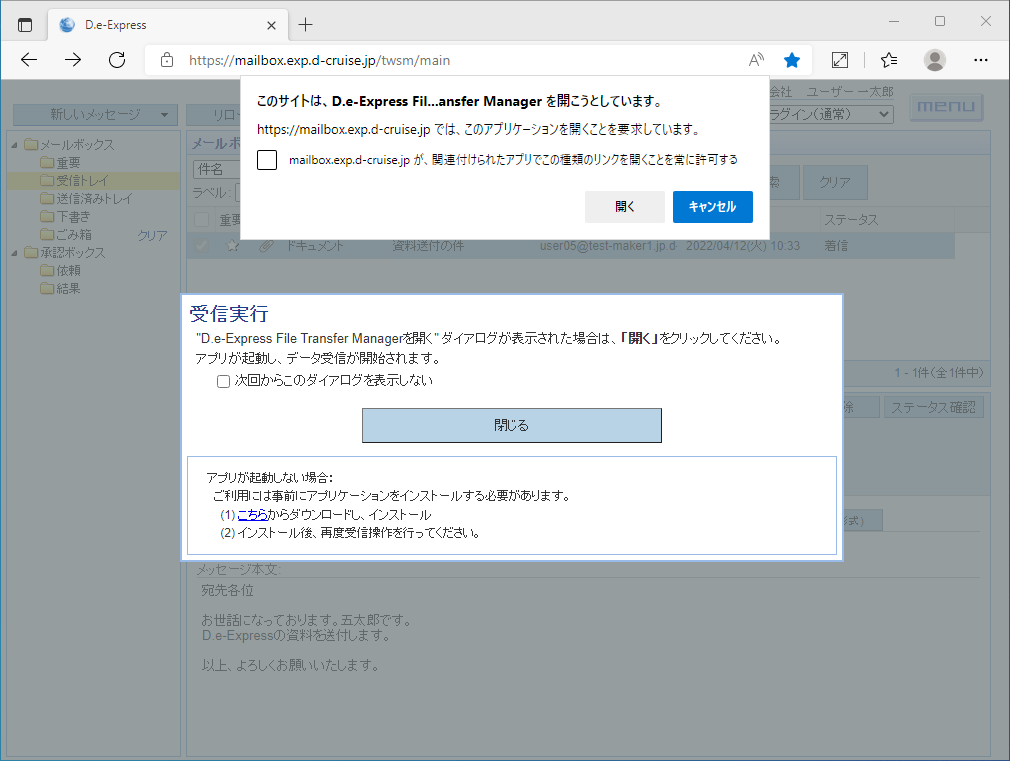Open the 新しいメッセージ dropdown arrow

coord(163,115)
